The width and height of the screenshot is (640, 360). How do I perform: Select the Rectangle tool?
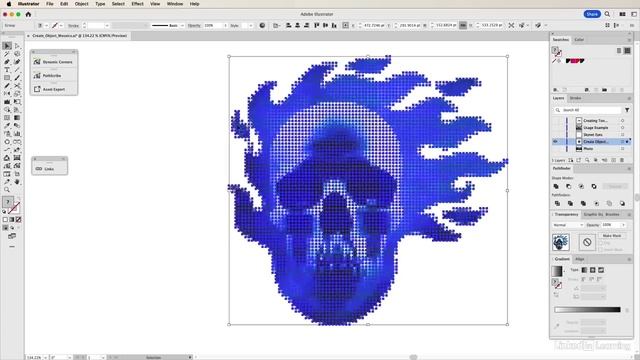click(x=7, y=78)
